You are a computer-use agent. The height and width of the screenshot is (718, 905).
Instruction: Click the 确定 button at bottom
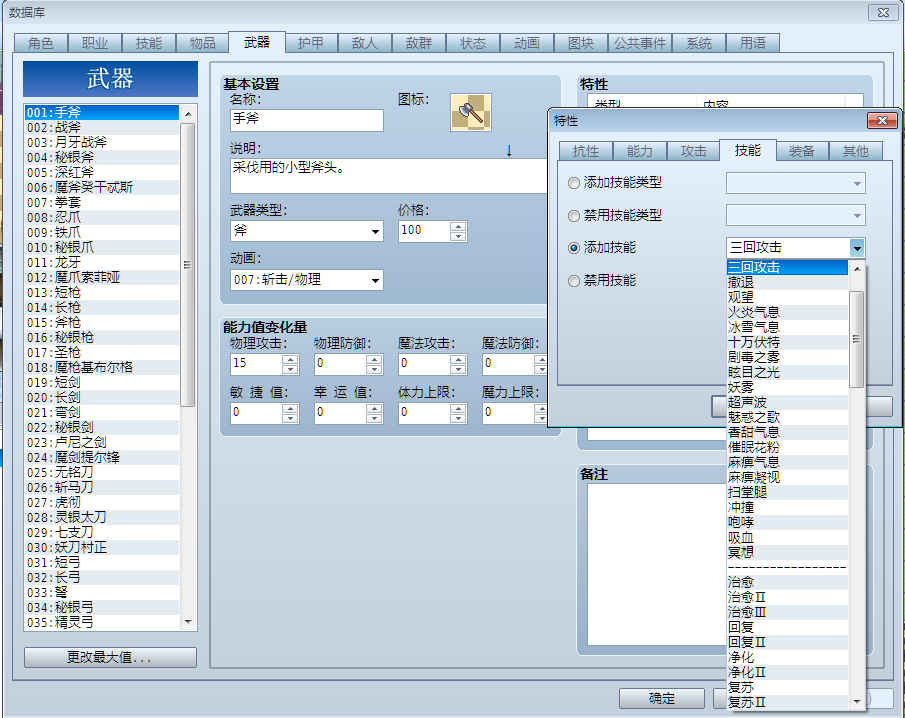point(661,698)
